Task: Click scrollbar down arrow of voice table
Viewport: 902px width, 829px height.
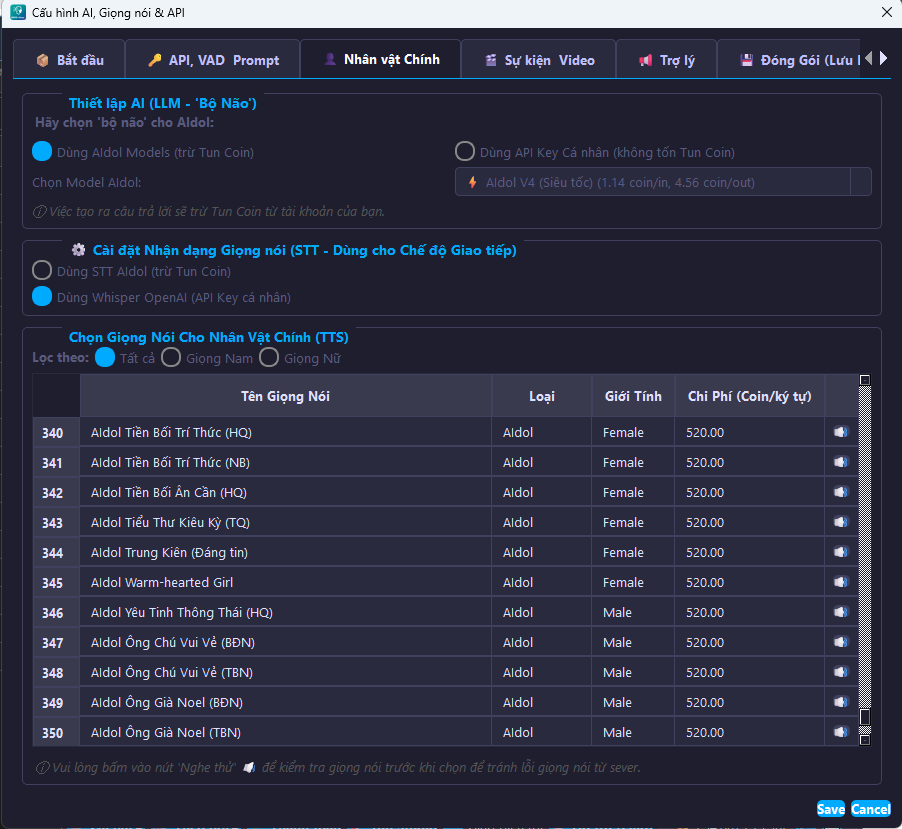Action: (x=865, y=740)
